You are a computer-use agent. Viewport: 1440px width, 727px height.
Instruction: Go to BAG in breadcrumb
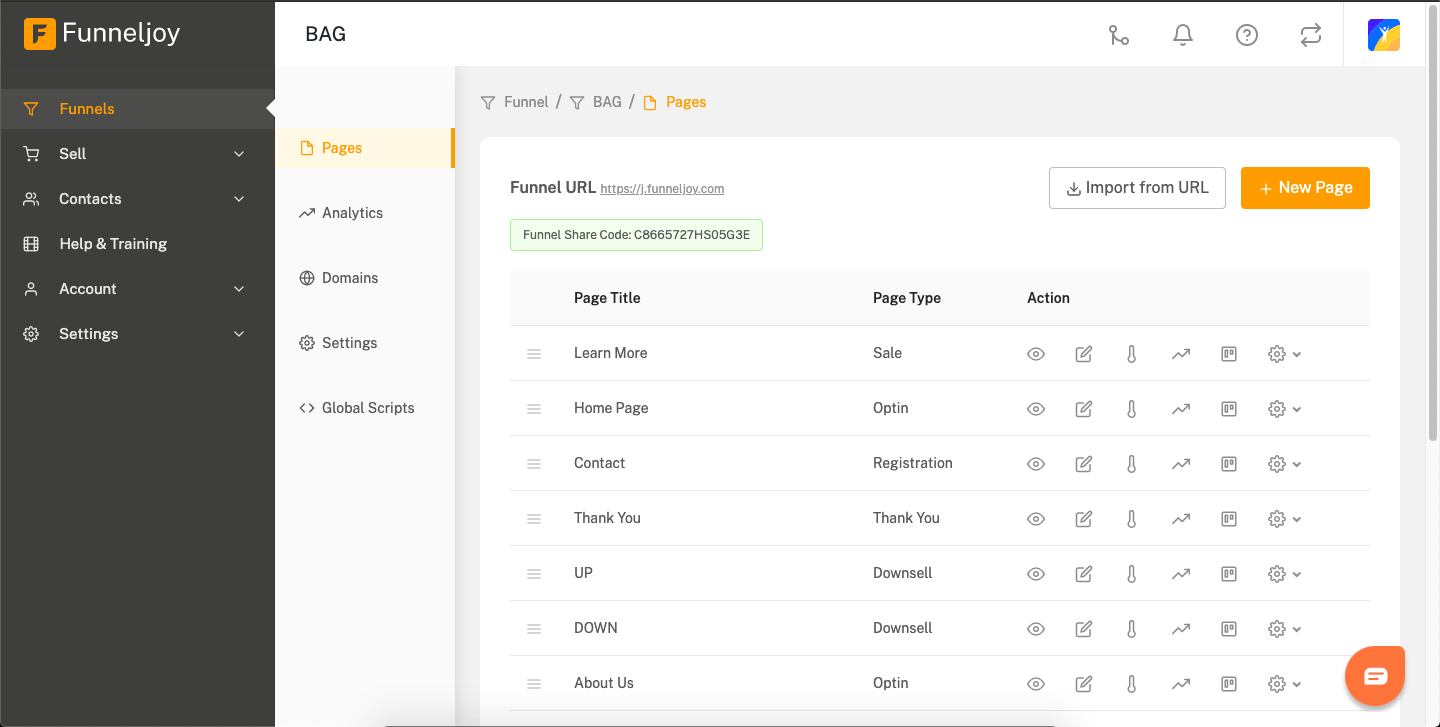pyautogui.click(x=596, y=102)
